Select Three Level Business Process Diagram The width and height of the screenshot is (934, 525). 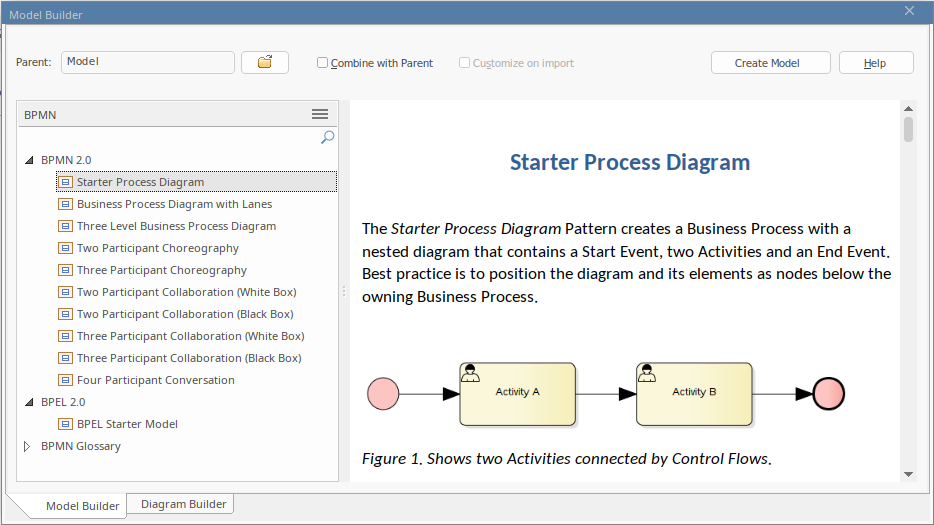176,226
